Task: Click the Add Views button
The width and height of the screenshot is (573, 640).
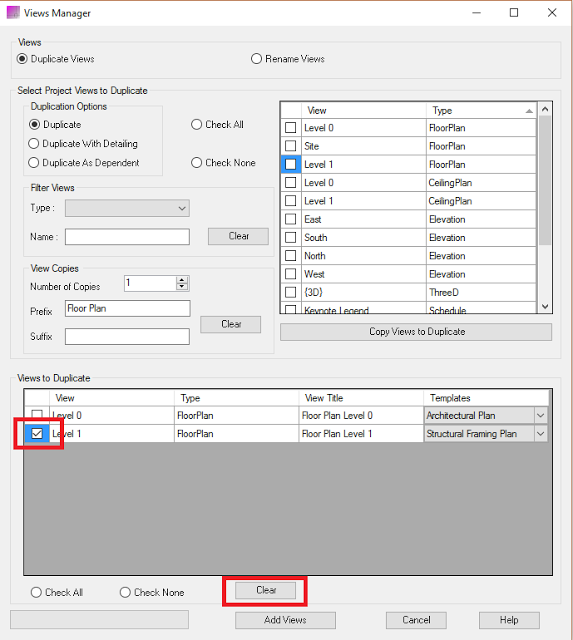Action: pyautogui.click(x=285, y=620)
